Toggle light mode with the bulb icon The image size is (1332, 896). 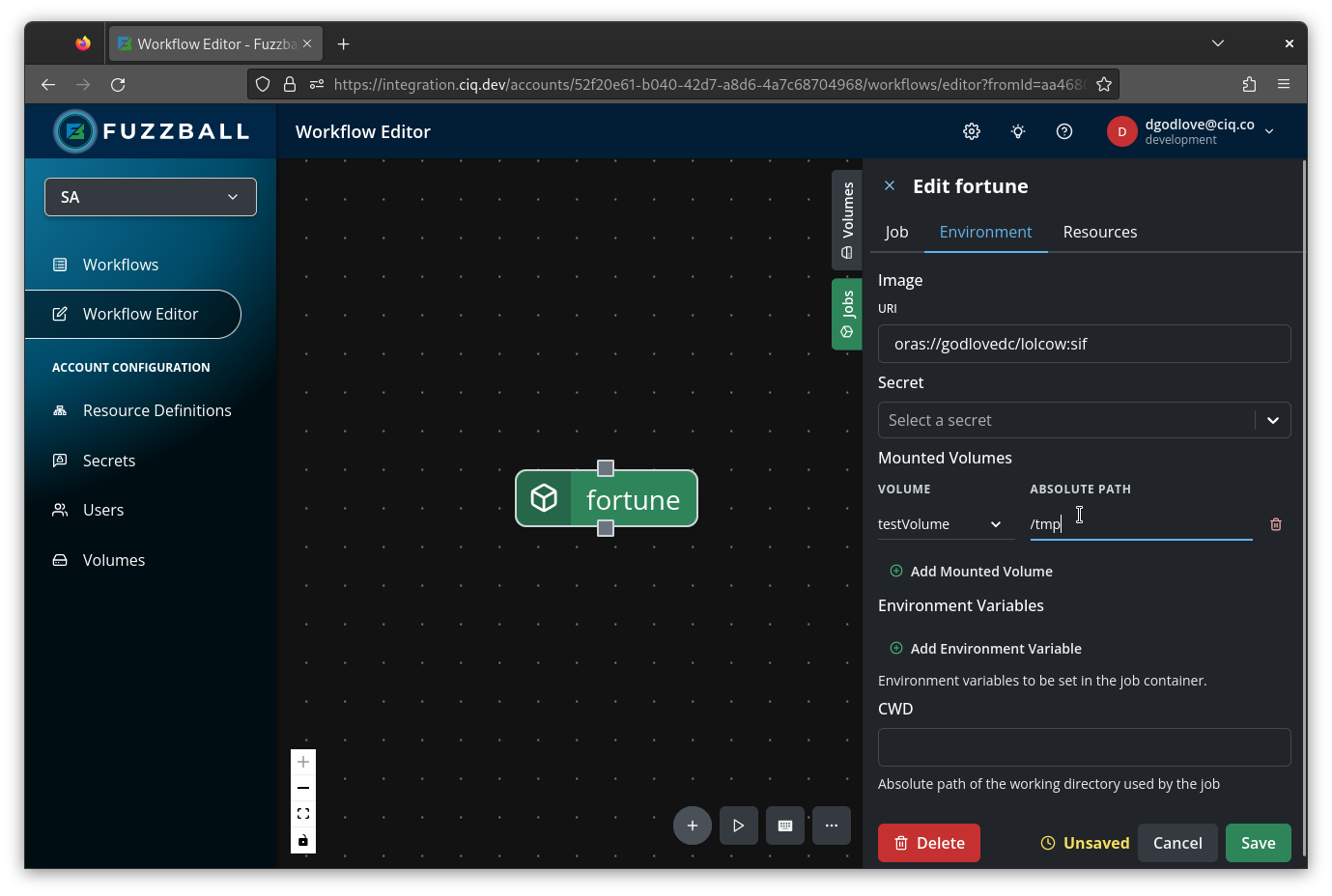tap(1018, 131)
